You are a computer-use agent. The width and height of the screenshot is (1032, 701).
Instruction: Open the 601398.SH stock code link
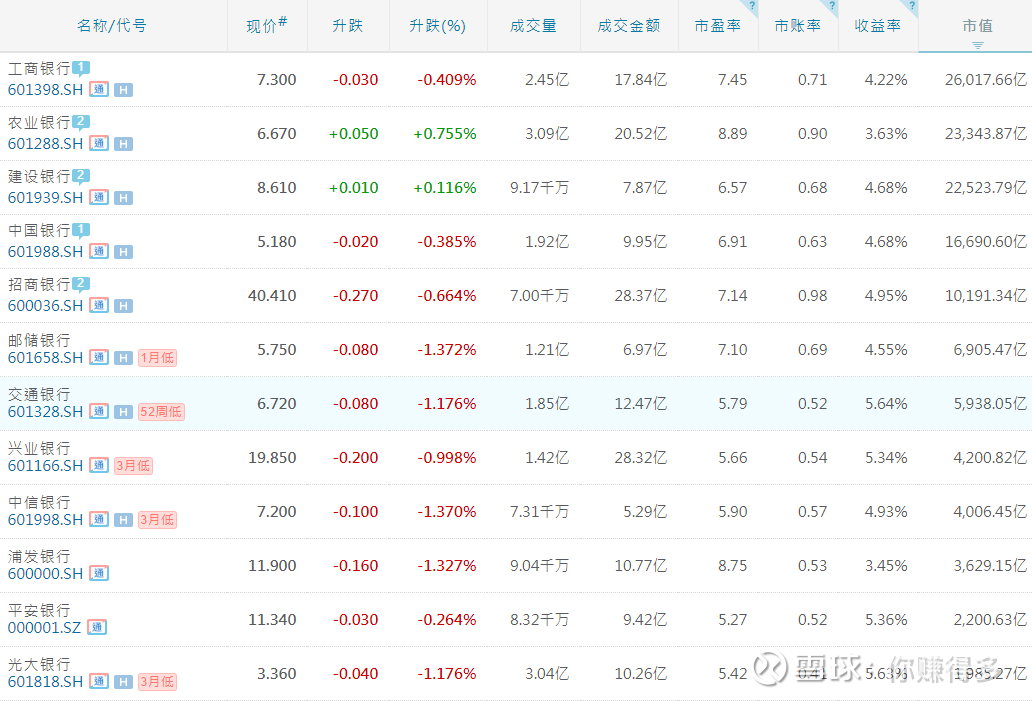pos(45,89)
